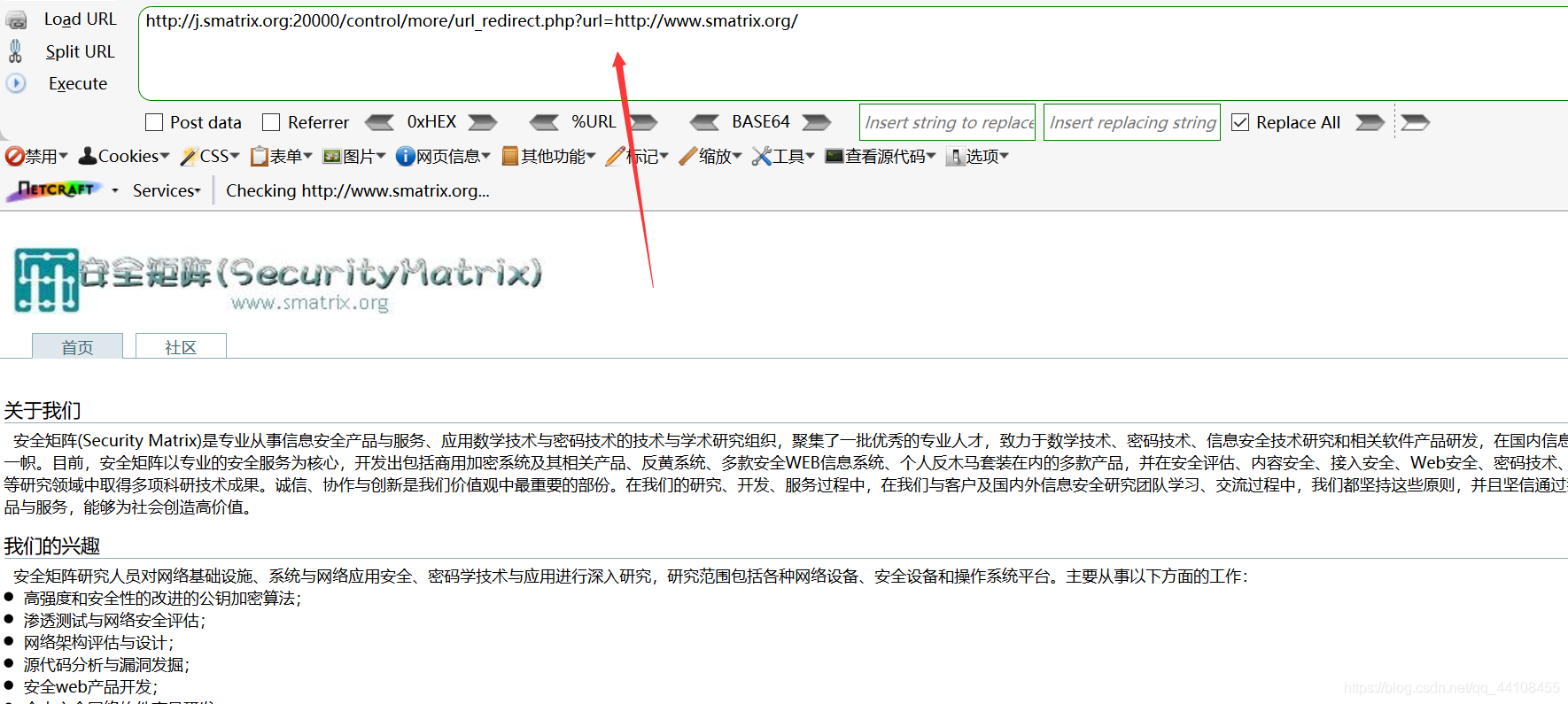
Task: Open the Cookies dropdown menu
Action: point(133,157)
